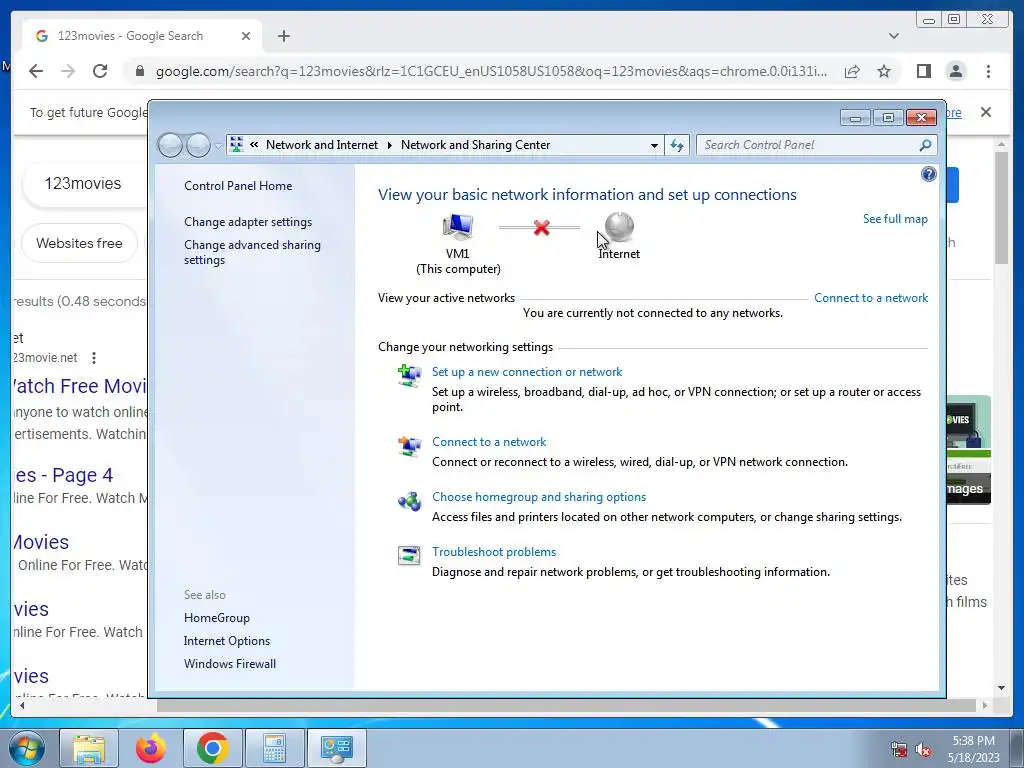The width and height of the screenshot is (1024, 768).
Task: Click Network and Sharing Center breadcrumb
Action: pos(475,145)
